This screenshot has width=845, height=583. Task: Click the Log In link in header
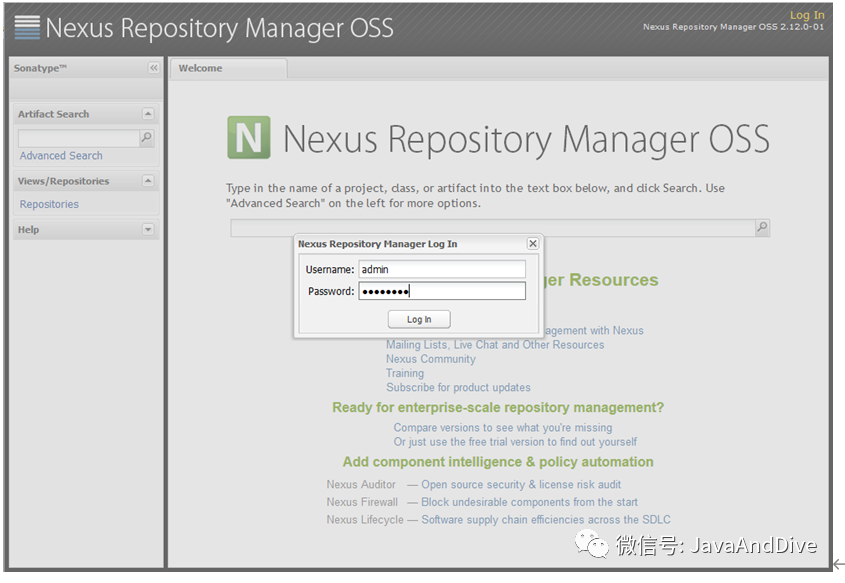point(807,15)
